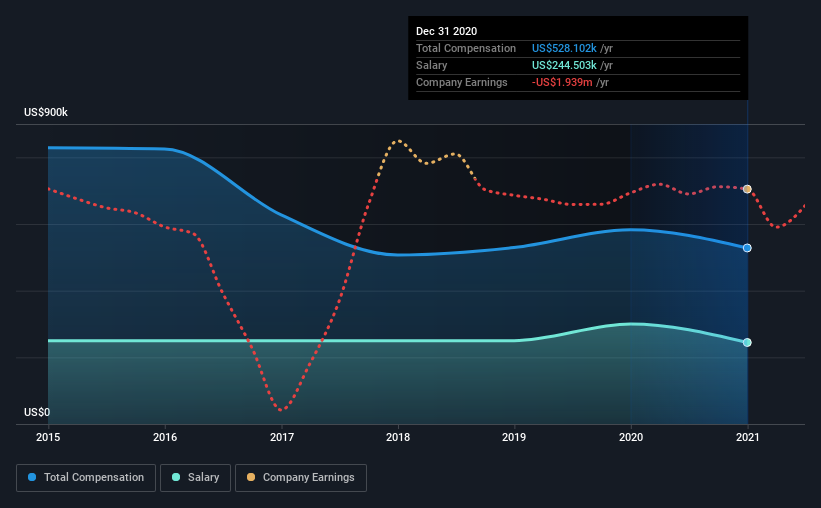The width and height of the screenshot is (821, 508).
Task: Click the Salary data point at 2021
Action: [x=747, y=343]
